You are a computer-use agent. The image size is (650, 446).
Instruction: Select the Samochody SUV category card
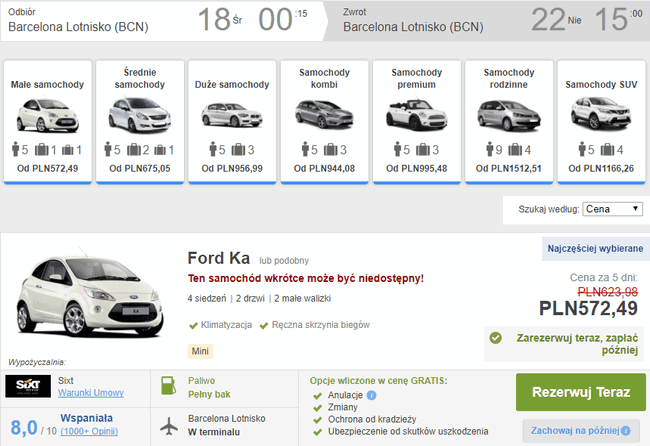[601, 122]
